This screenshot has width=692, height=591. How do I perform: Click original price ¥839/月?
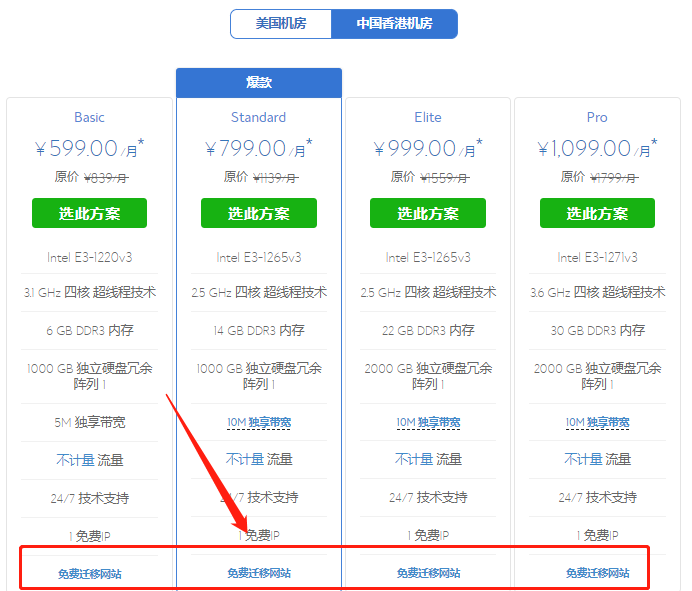(106, 178)
